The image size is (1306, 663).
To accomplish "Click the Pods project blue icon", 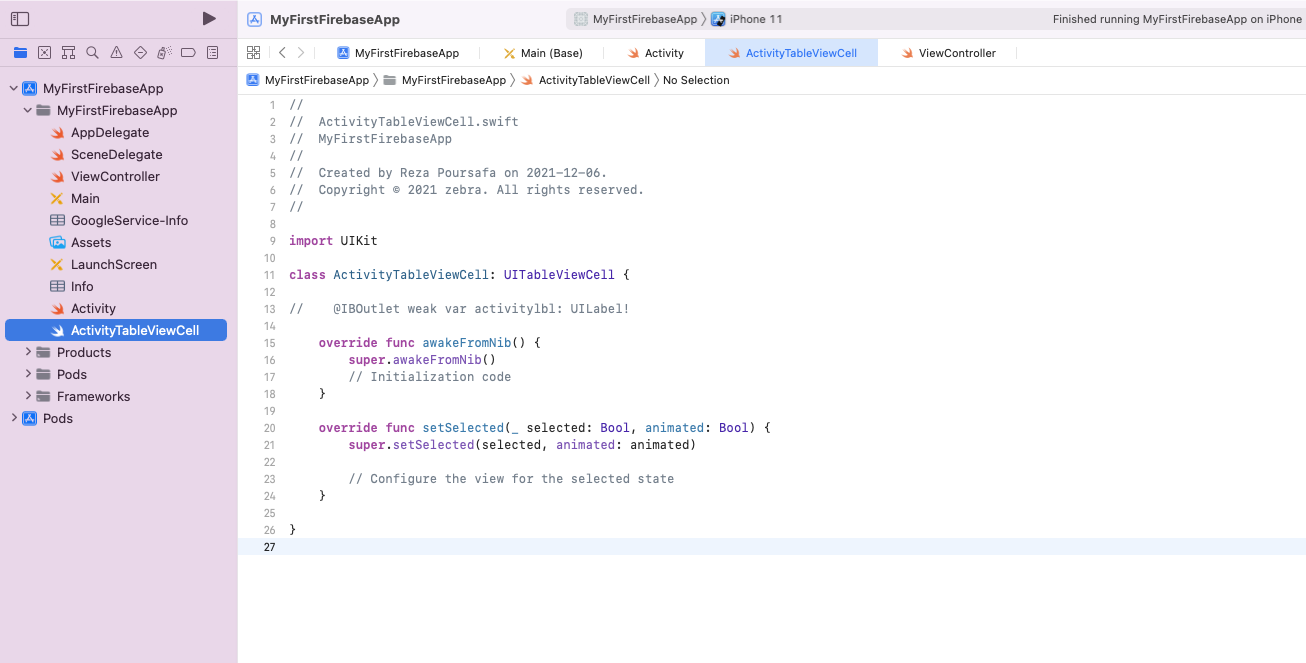I will pos(30,418).
